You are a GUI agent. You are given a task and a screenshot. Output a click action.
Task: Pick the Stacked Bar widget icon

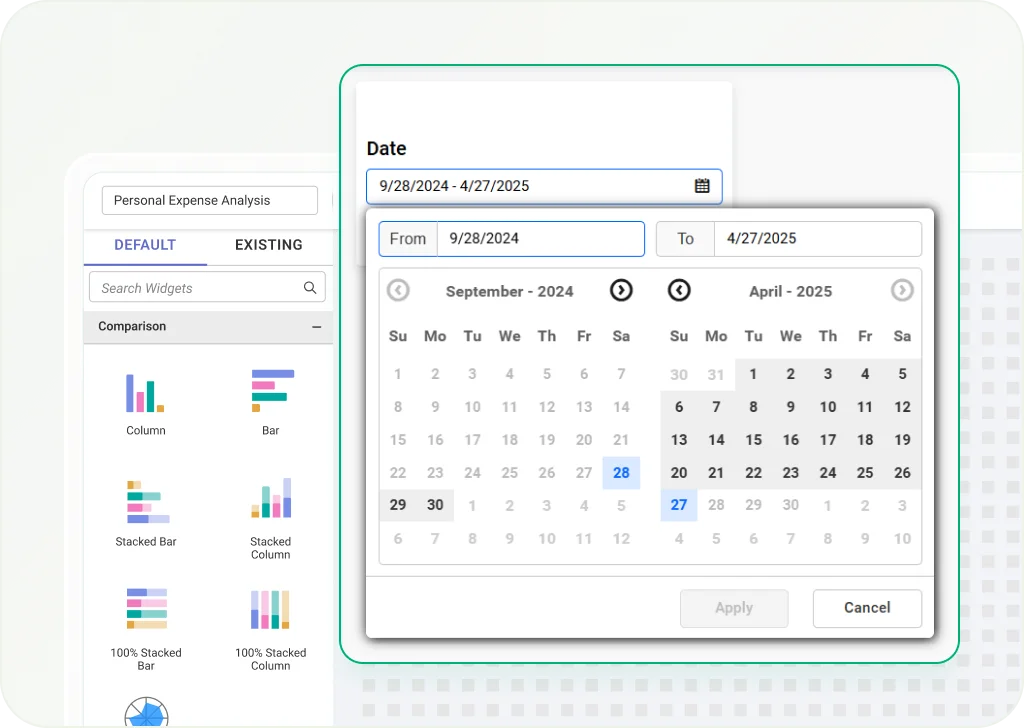point(147,503)
